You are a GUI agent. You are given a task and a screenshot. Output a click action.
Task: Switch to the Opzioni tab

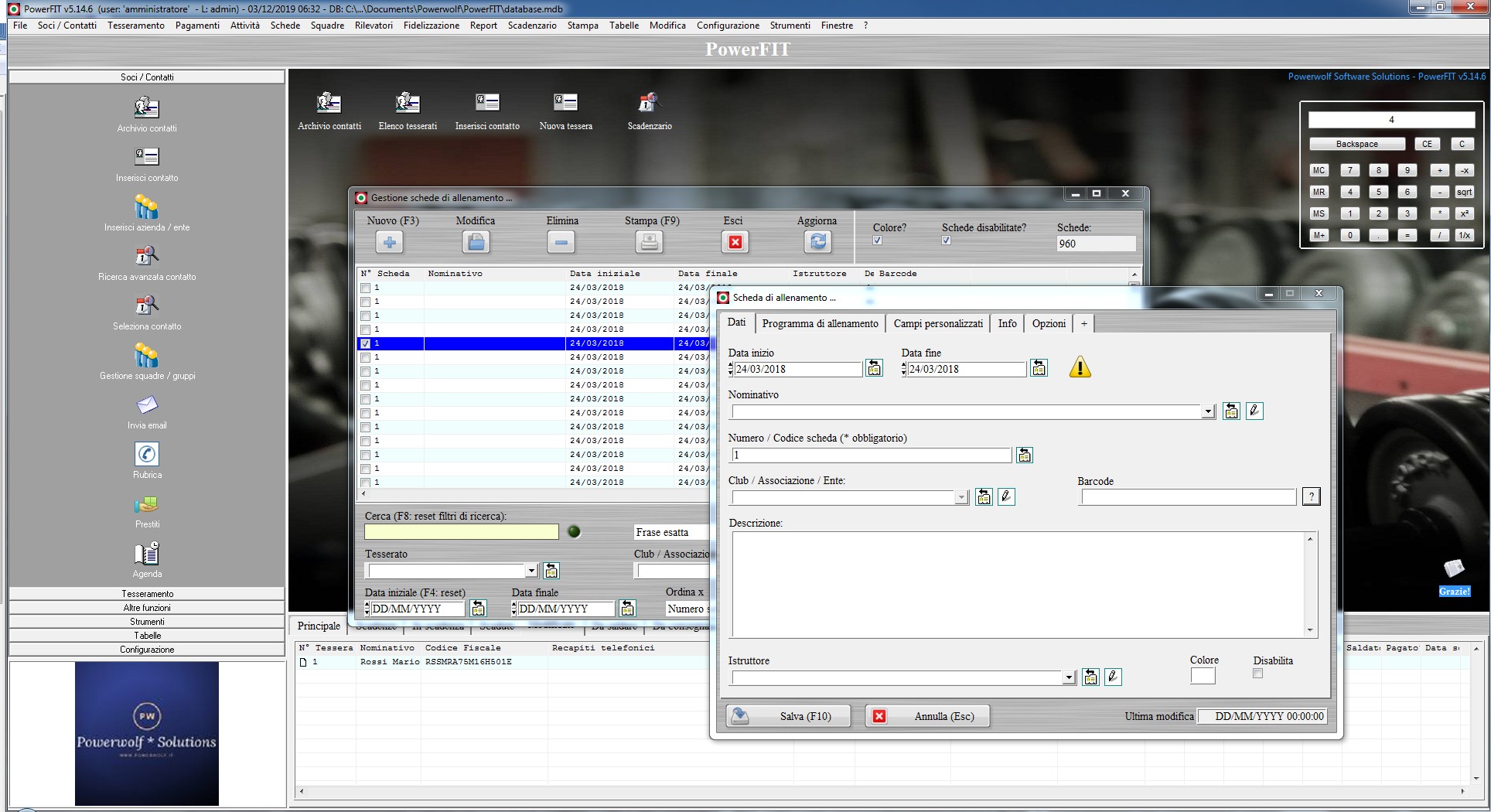point(1049,323)
